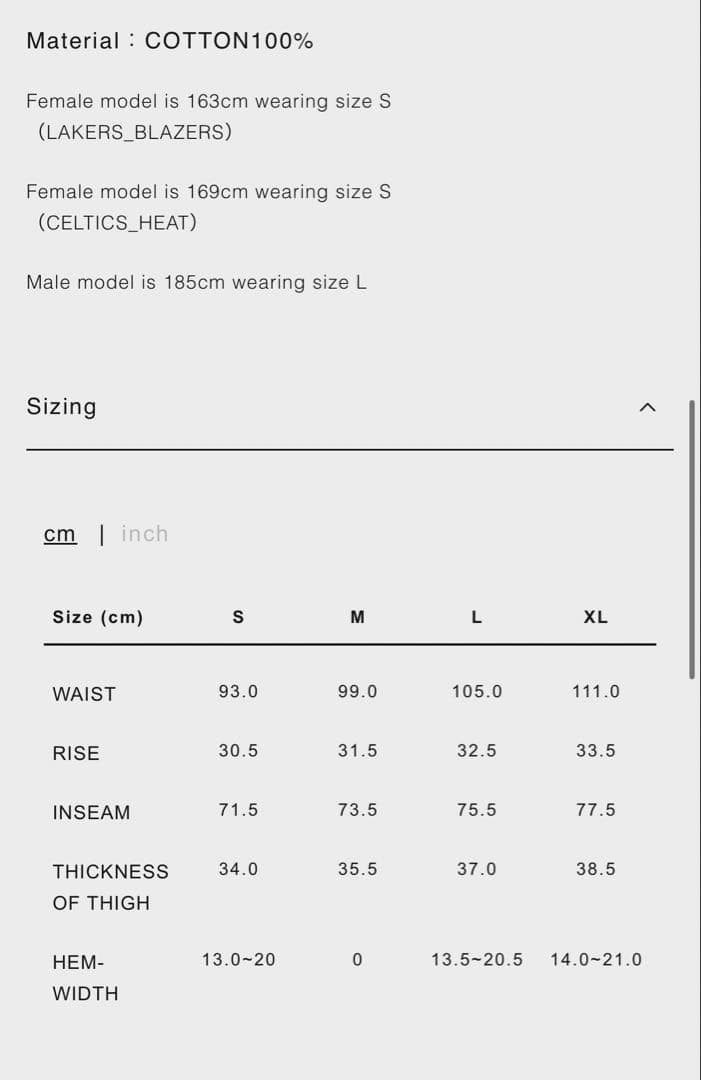Click the WAIST row label
This screenshot has width=701, height=1080.
coord(84,694)
